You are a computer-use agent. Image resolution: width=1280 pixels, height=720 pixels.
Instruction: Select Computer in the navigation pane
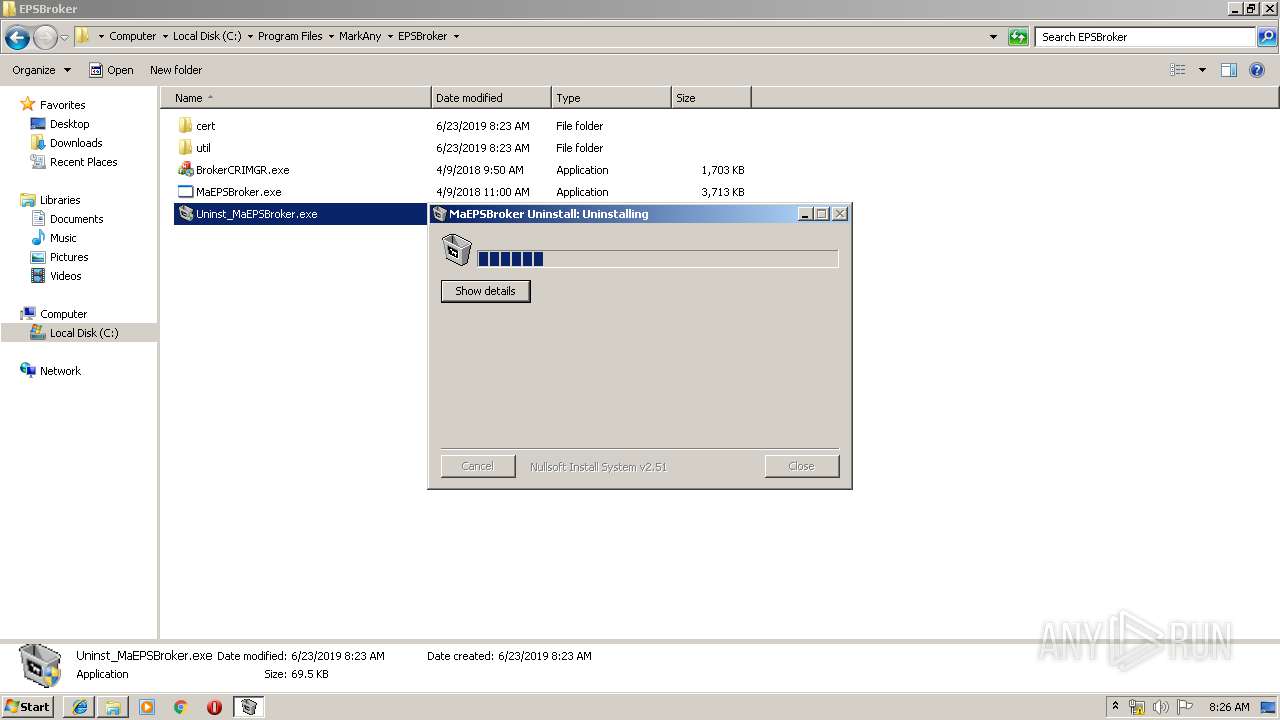tap(63, 314)
